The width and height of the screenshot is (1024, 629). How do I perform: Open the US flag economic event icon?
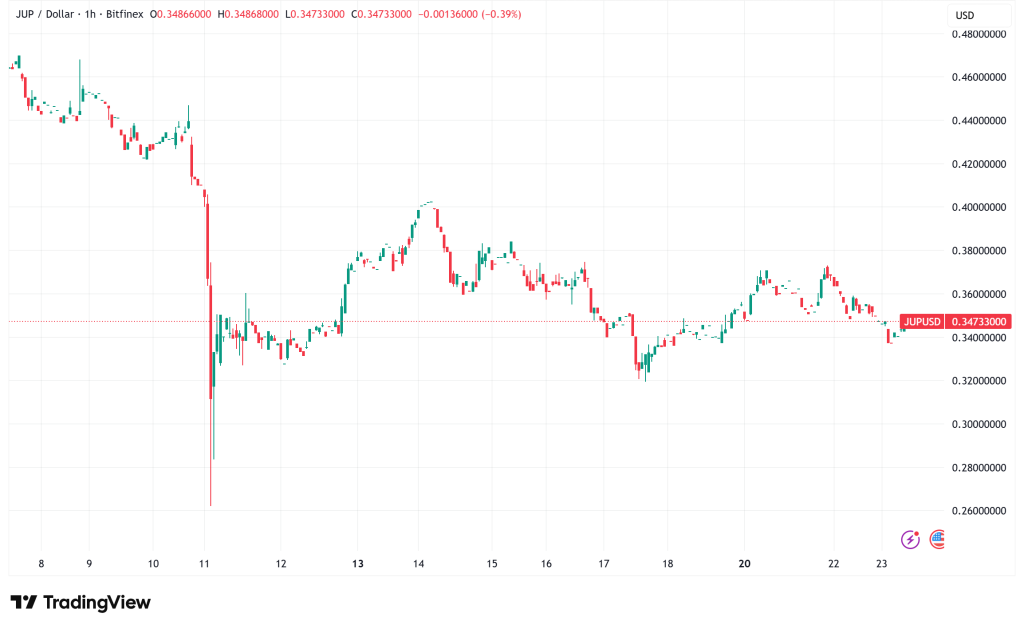[x=937, y=539]
